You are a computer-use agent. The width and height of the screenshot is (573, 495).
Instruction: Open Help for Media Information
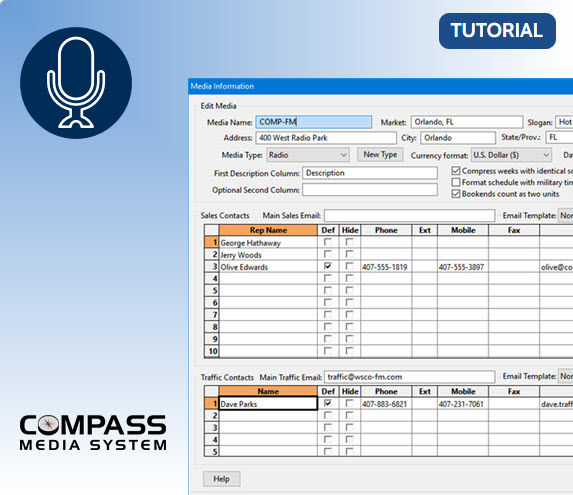(x=221, y=479)
